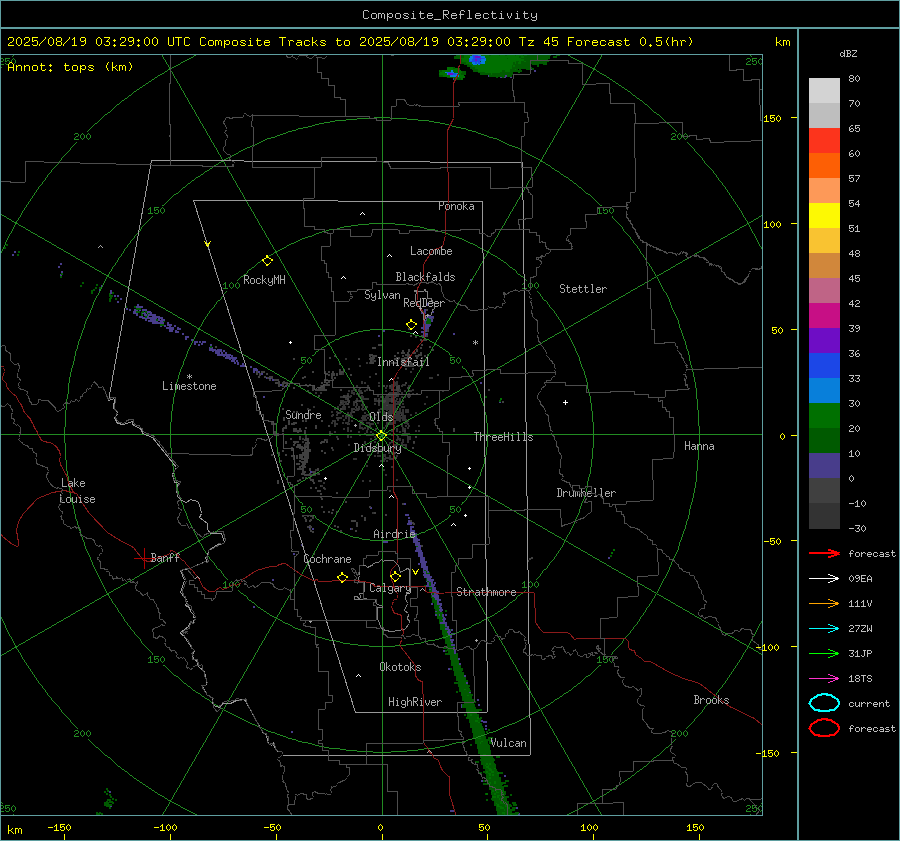This screenshot has height=841, width=900.
Task: Click the red forecast arrow legend
Action: point(824,554)
